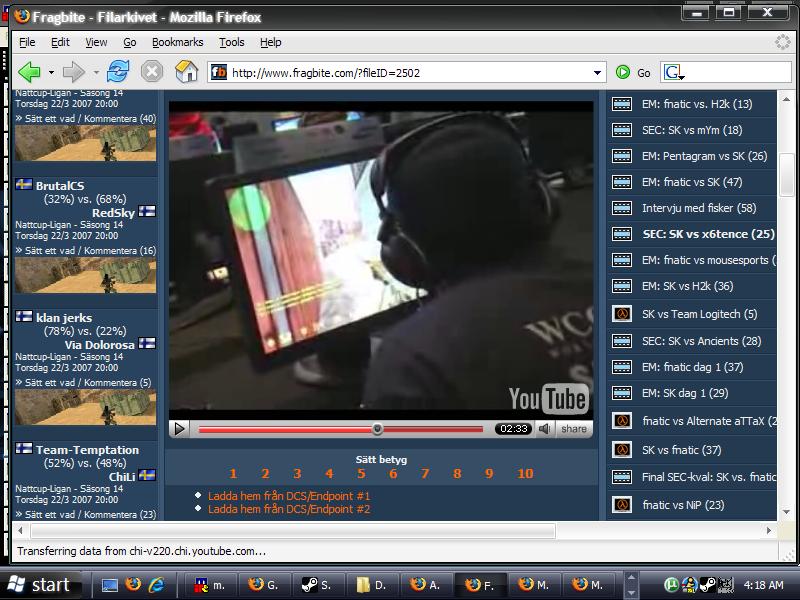Viewport: 800px width, 600px height.
Task: Click the YouTube share button
Action: point(574,429)
